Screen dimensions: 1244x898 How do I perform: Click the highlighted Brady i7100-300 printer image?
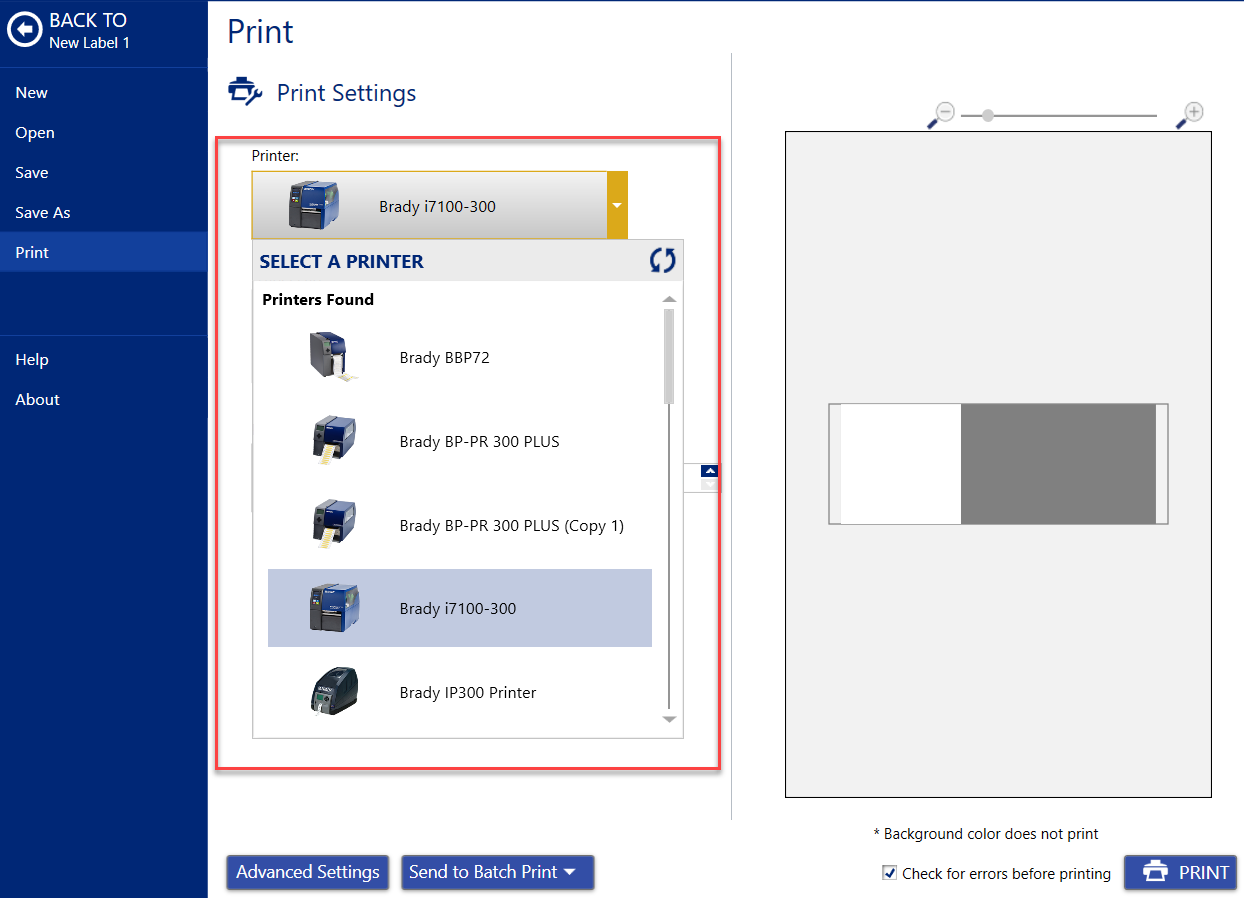pyautogui.click(x=333, y=607)
